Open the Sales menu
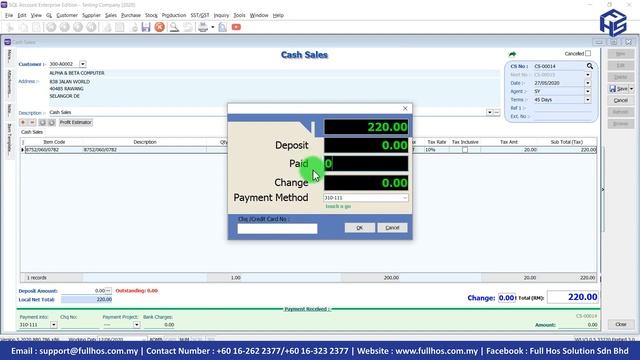The height and width of the screenshot is (360, 640). click(111, 15)
